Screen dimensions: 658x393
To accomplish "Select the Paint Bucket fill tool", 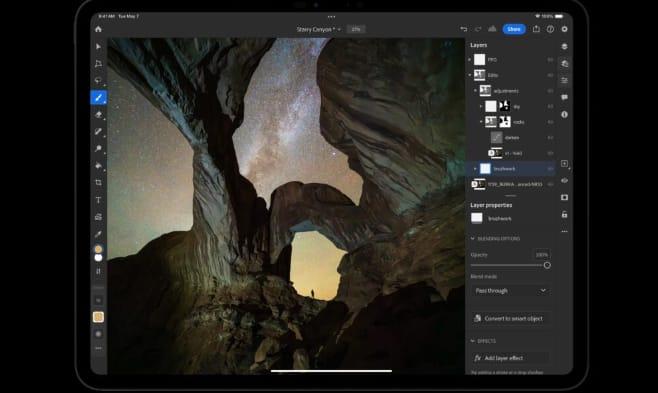I will point(98,166).
